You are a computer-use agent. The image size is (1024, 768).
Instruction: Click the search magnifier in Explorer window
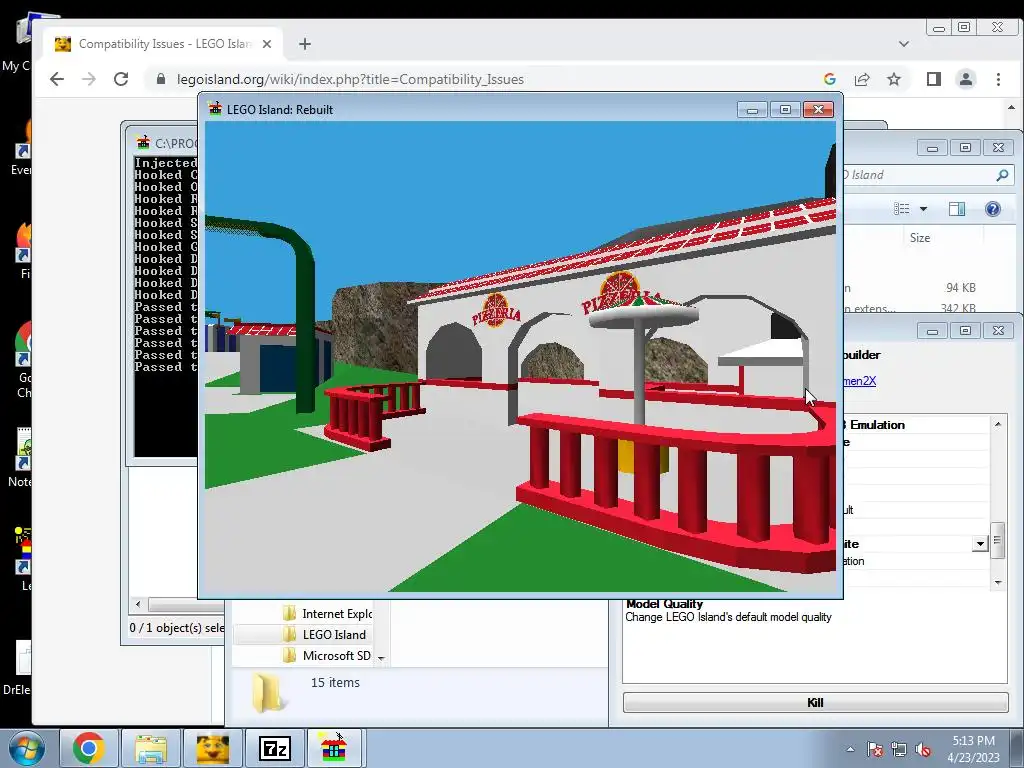[1002, 174]
